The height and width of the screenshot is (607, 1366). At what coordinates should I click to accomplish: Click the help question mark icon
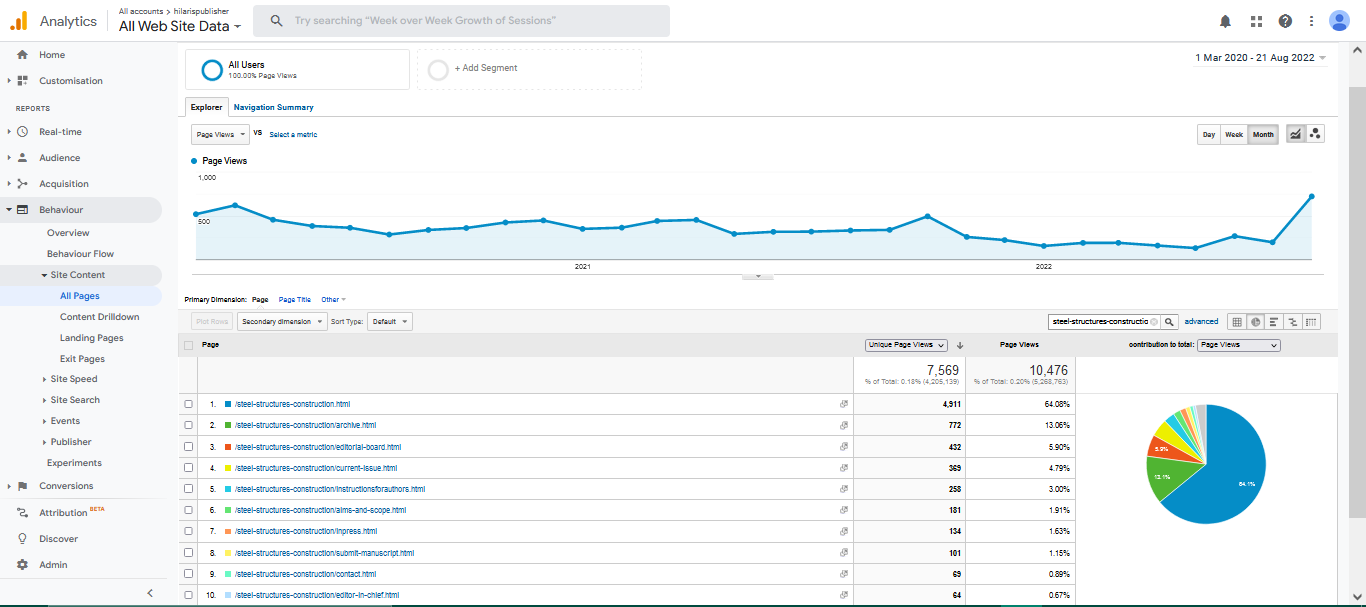pyautogui.click(x=1285, y=21)
